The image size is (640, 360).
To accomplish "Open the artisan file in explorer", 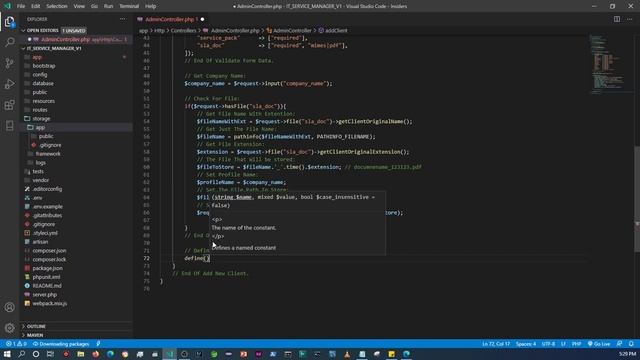I will [x=40, y=242].
